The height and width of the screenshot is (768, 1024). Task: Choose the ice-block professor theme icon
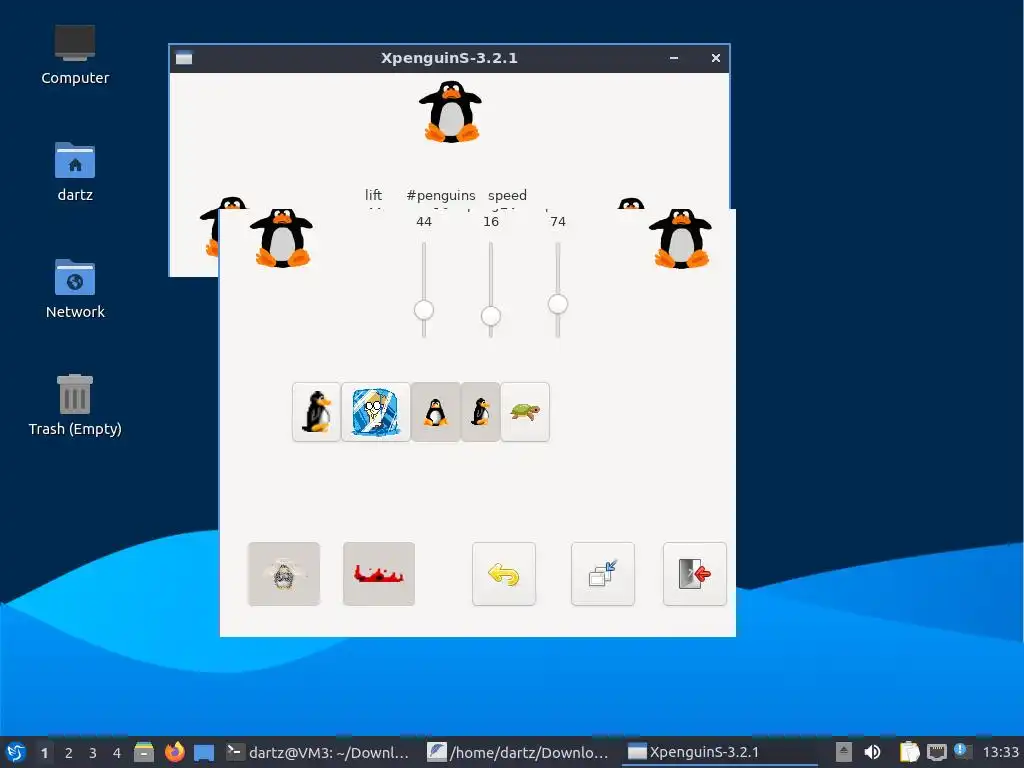click(x=376, y=412)
